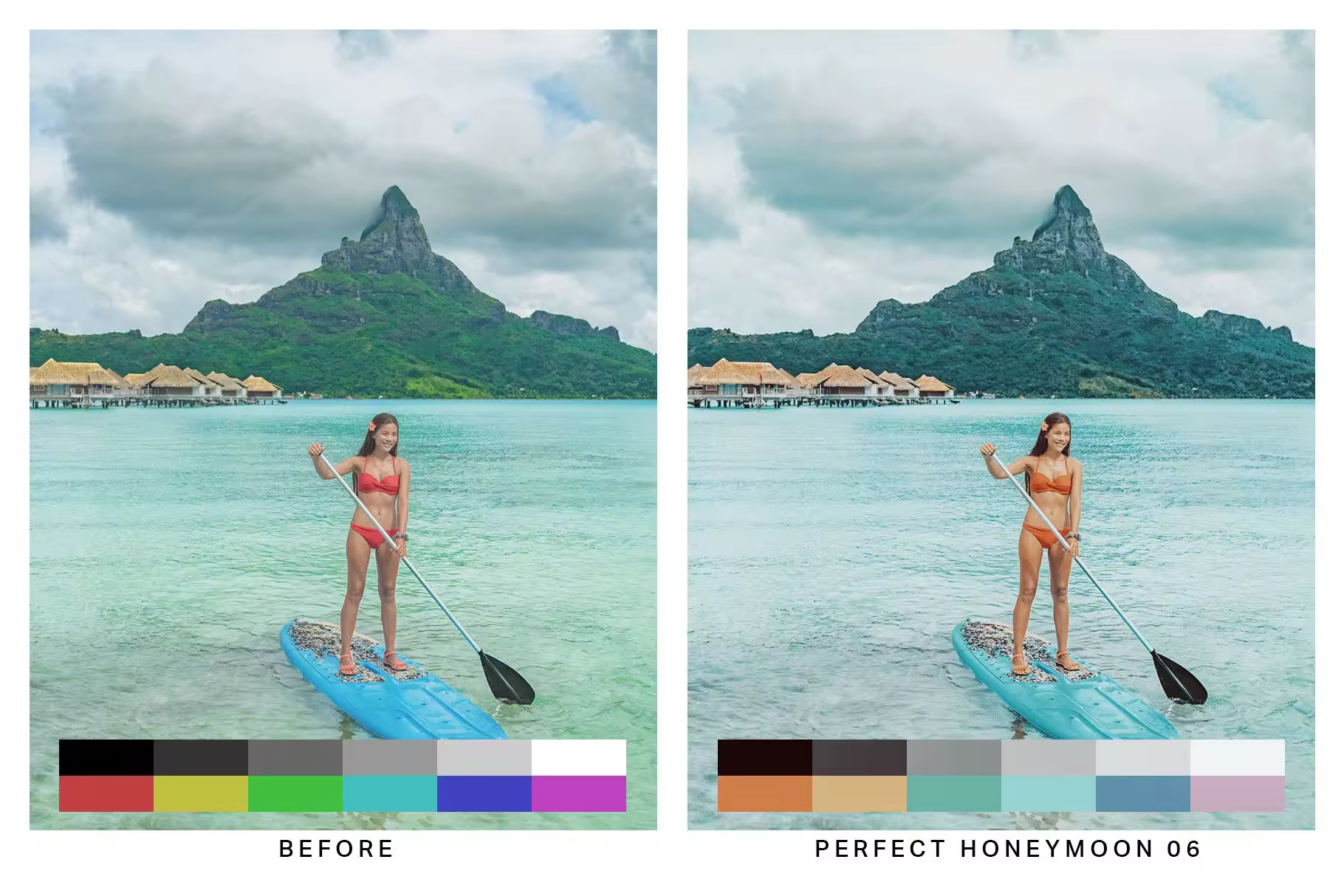The width and height of the screenshot is (1344, 896).
Task: Choose the teal green swatch in Honeymoon palette
Action: (954, 793)
